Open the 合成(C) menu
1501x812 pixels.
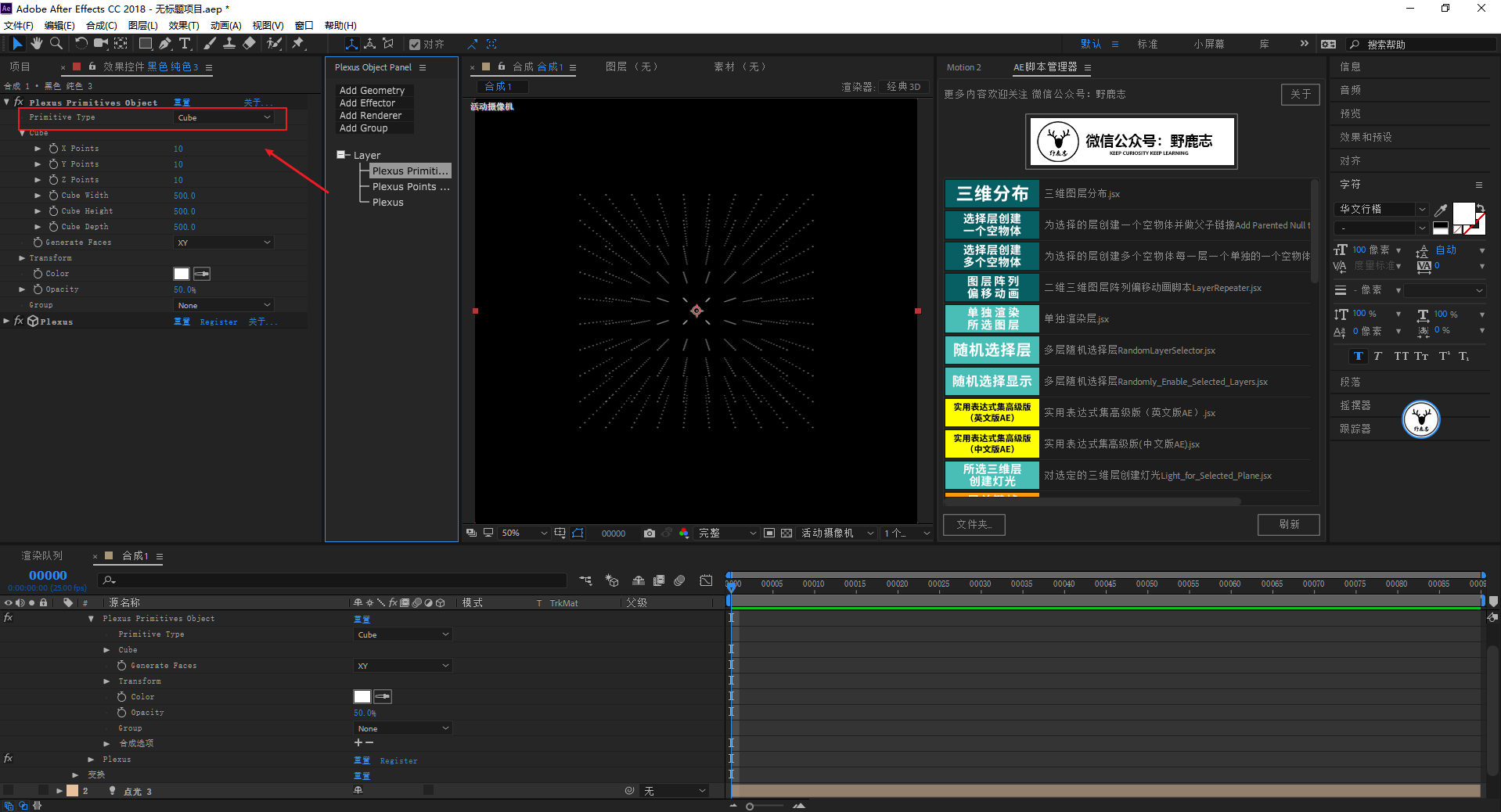(x=101, y=26)
